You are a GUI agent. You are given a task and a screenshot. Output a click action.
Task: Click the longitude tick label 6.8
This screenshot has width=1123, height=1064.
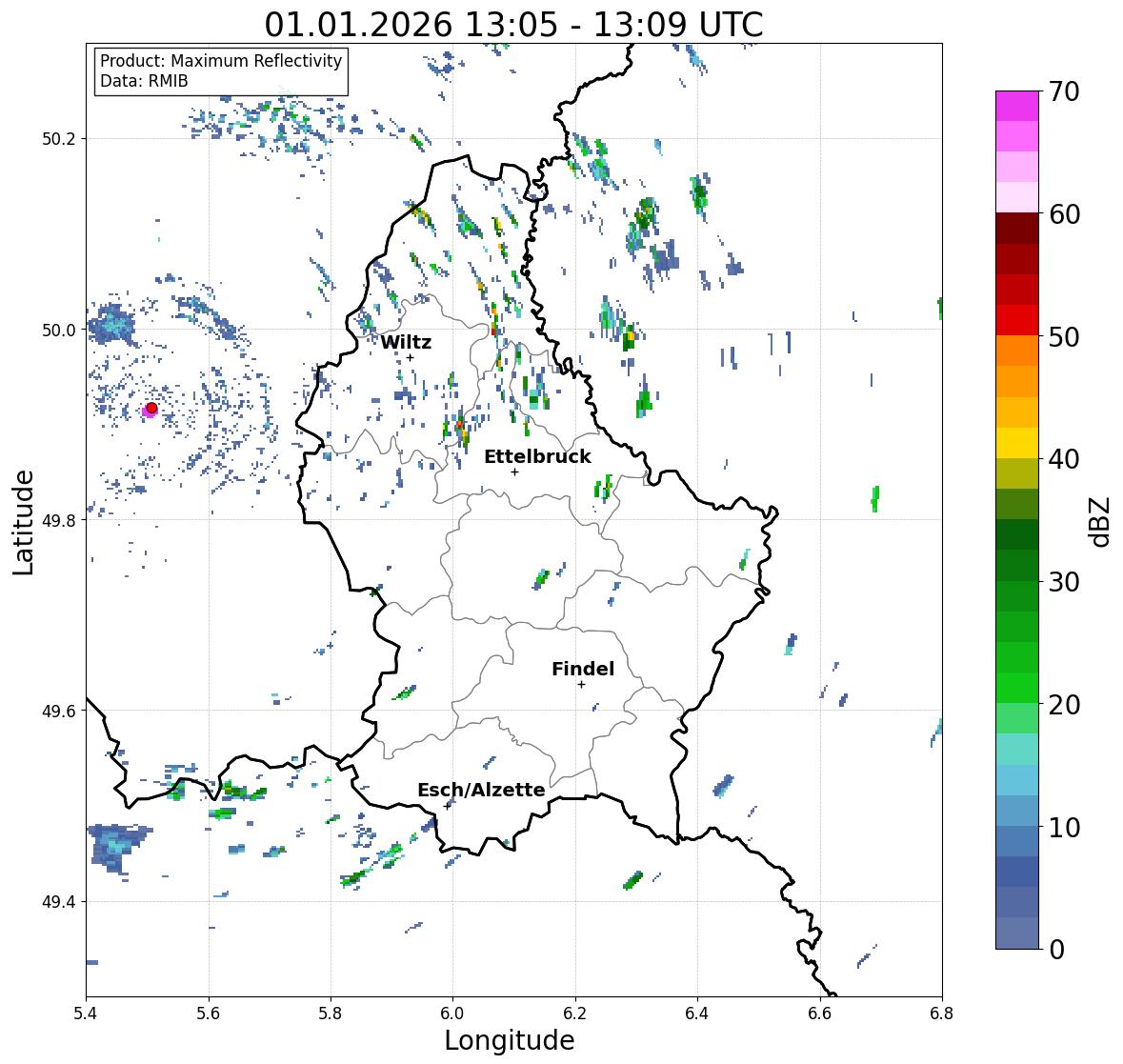(x=942, y=1013)
